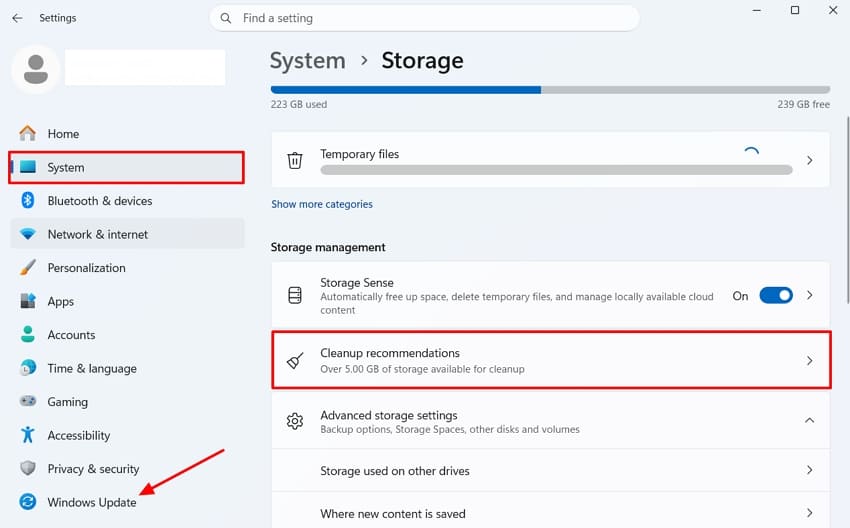Viewport: 850px width, 528px height.
Task: Click the Privacy & security shield icon
Action: (x=27, y=468)
